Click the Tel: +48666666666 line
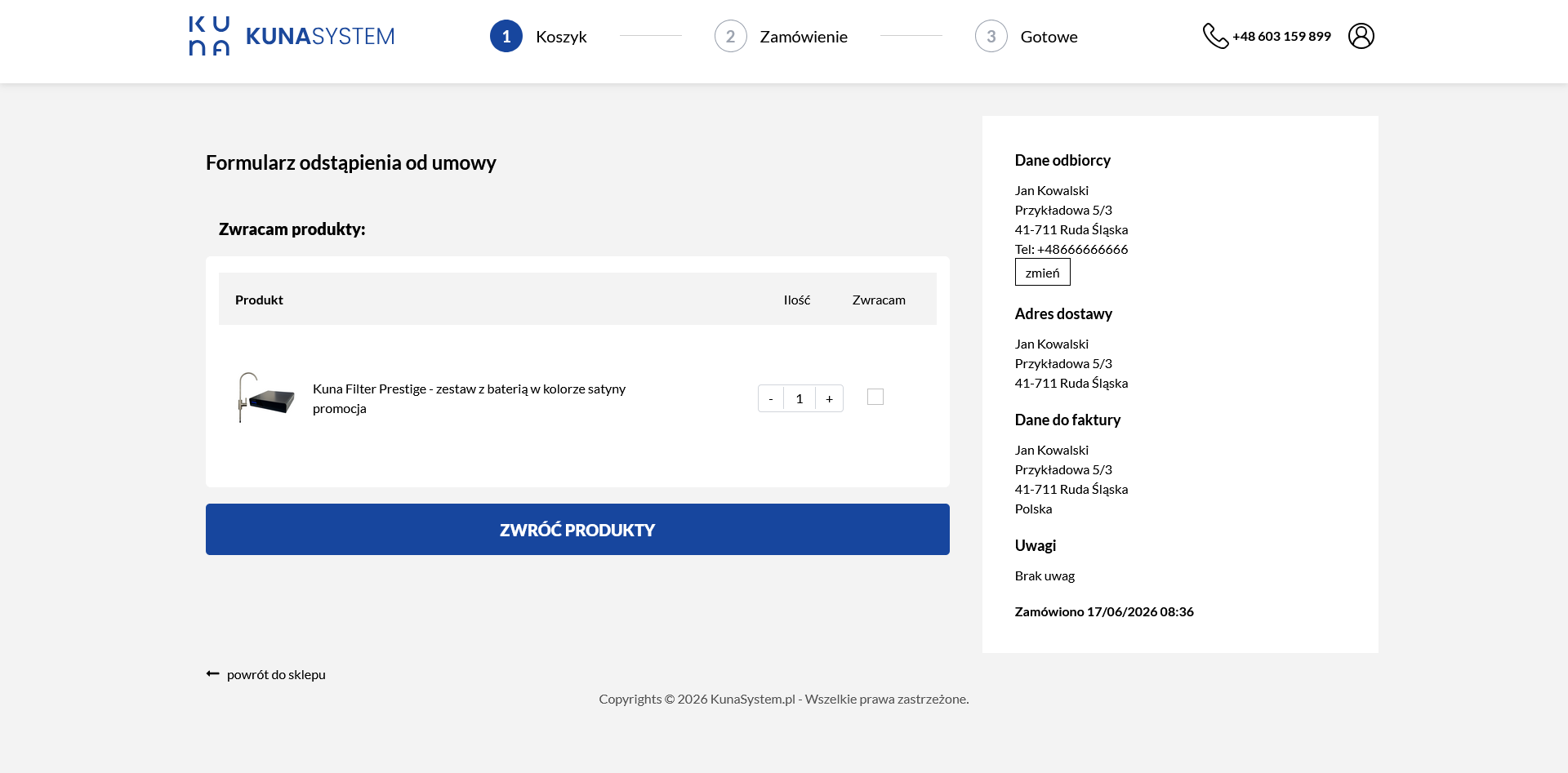Image resolution: width=1568 pixels, height=773 pixels. click(1071, 249)
